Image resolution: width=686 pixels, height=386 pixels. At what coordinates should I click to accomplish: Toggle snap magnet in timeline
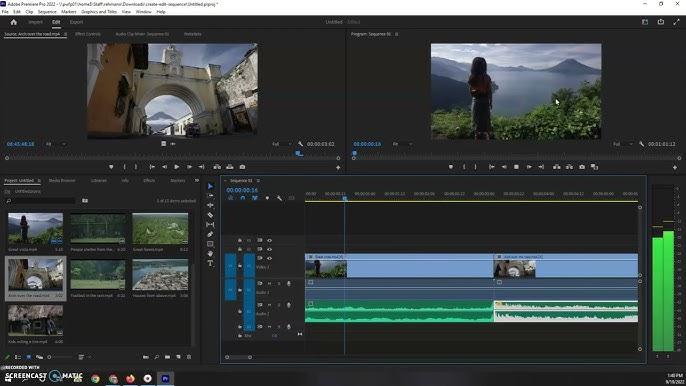pyautogui.click(x=243, y=198)
